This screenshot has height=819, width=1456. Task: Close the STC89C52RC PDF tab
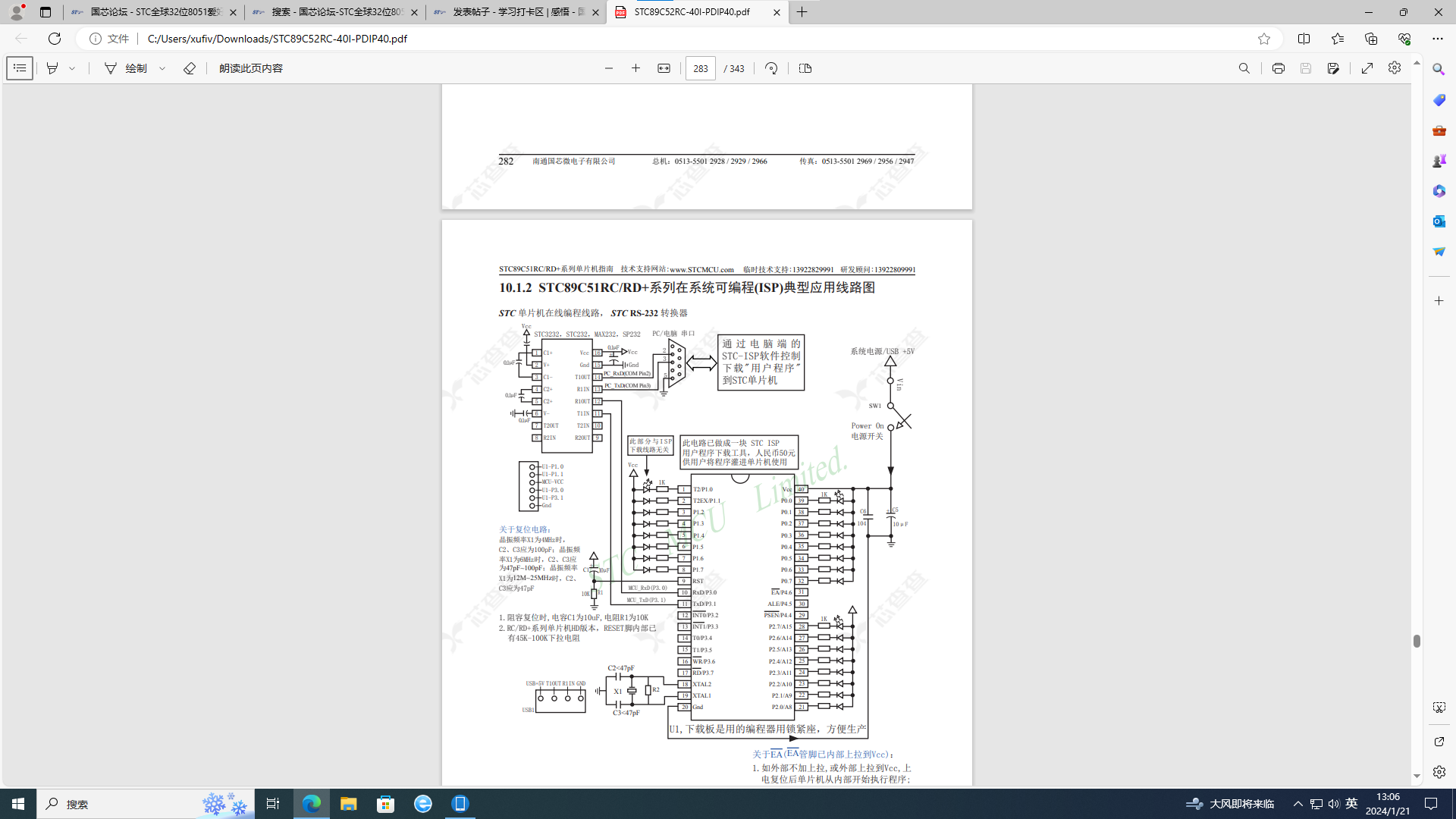[777, 12]
